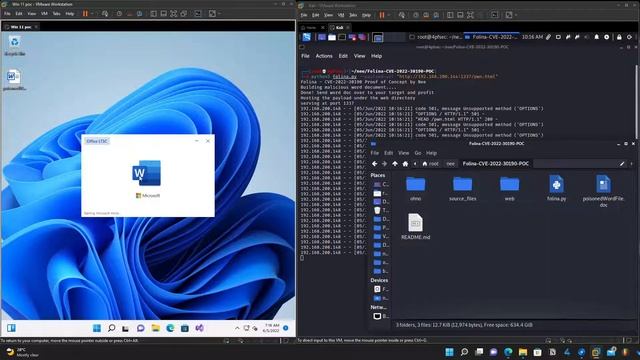Select the poisoned Word document on Windows desktop
This screenshot has width=640, height=360.
[x=14, y=80]
